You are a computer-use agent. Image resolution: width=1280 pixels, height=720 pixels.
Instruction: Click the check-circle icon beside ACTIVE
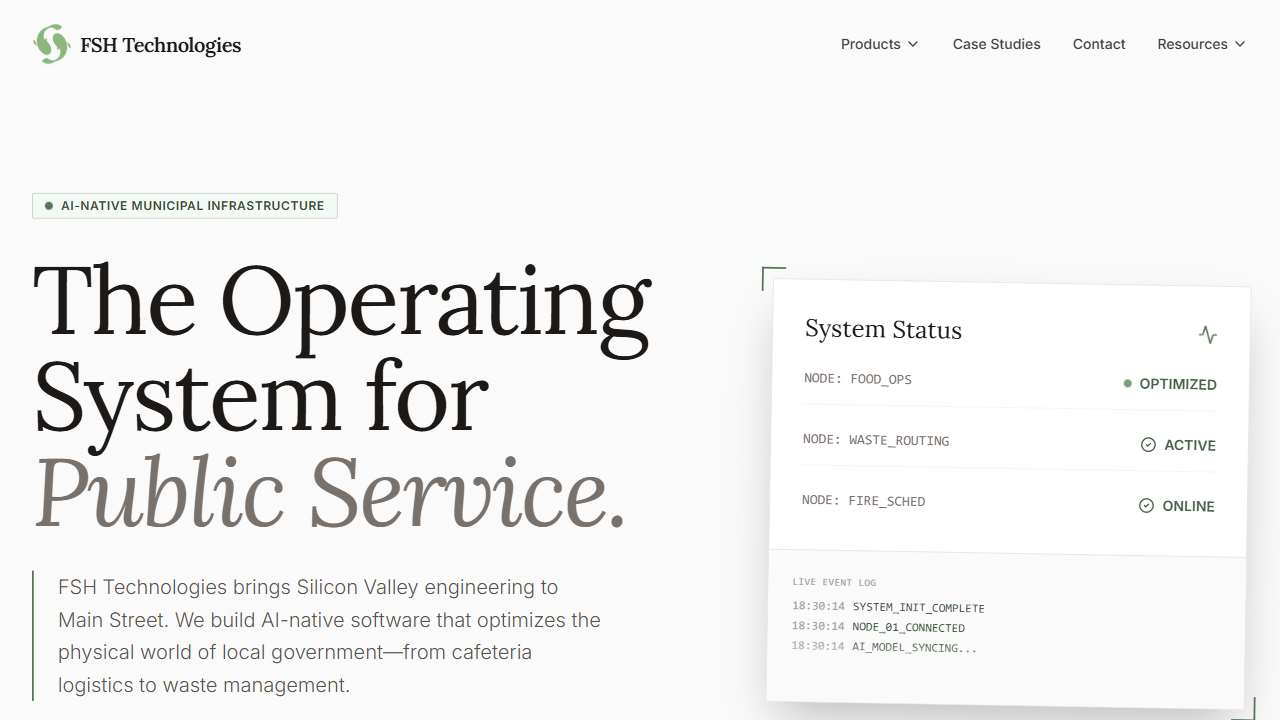[1148, 445]
